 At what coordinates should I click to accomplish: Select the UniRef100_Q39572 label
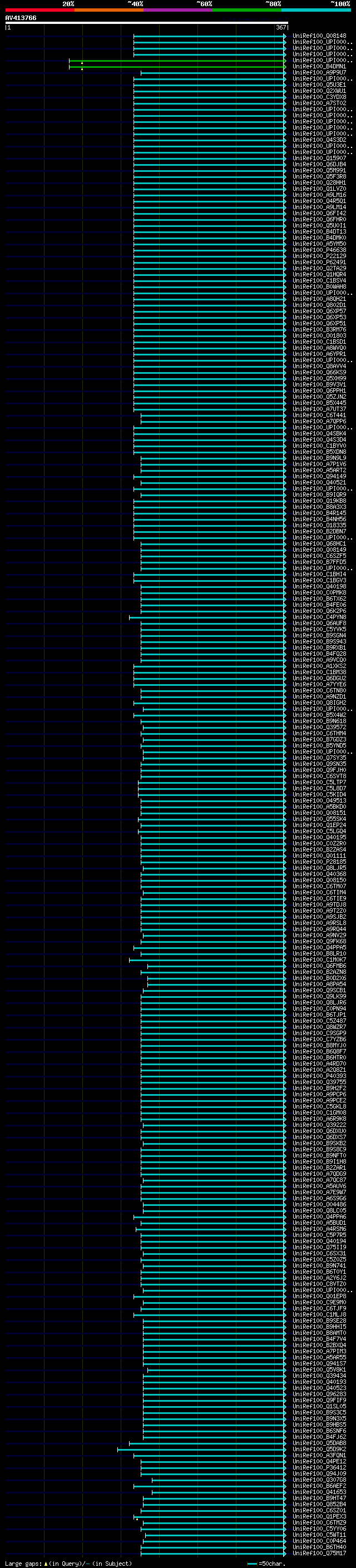tap(319, 728)
